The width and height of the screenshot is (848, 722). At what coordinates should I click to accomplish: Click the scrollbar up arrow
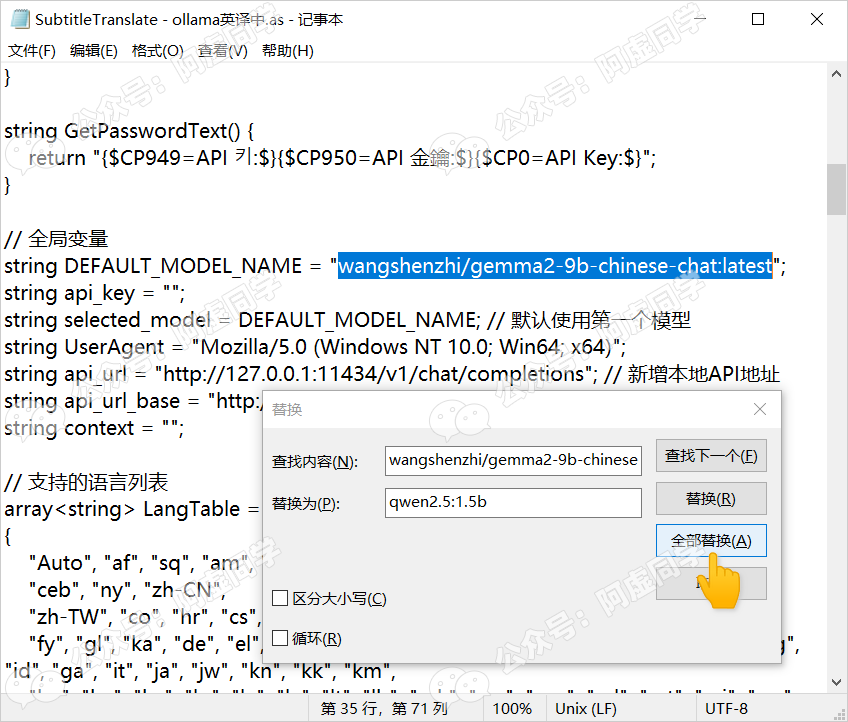click(x=837, y=75)
